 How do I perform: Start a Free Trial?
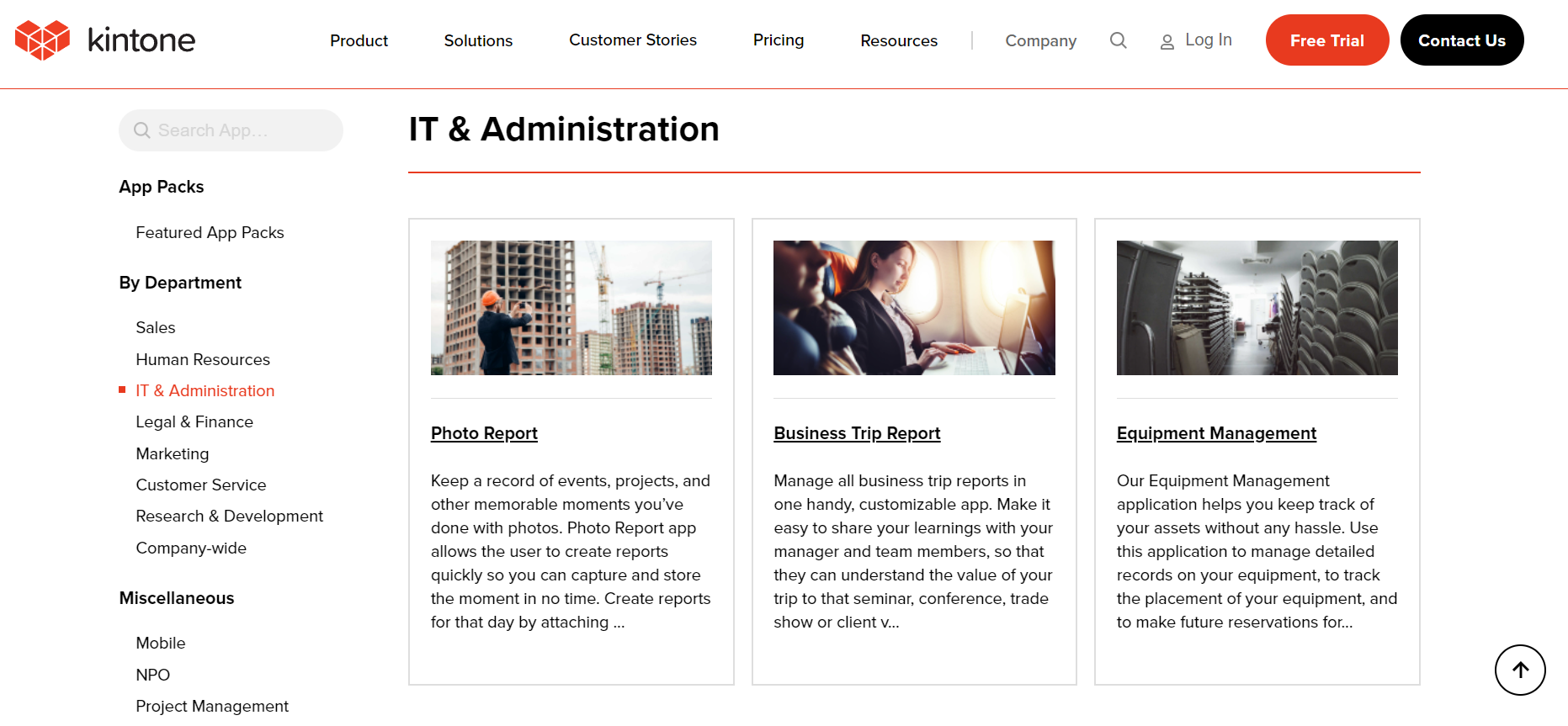click(x=1326, y=40)
